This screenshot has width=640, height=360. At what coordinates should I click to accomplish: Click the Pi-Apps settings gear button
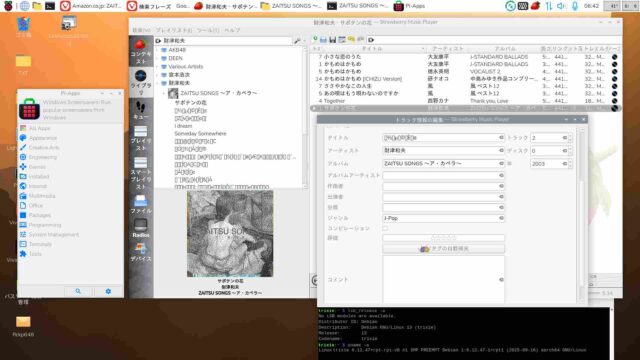tap(108, 291)
